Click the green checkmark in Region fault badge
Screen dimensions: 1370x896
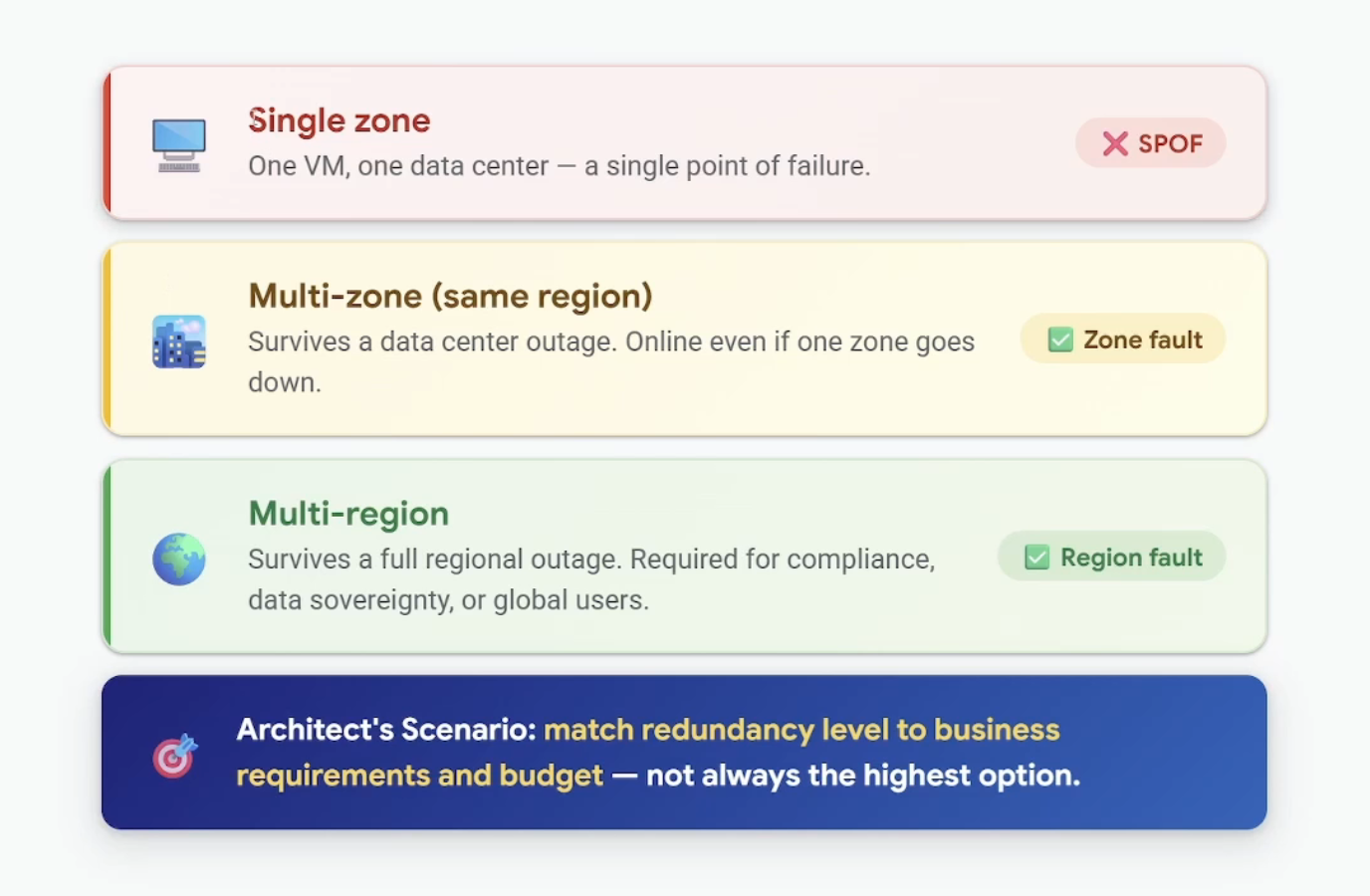pyautogui.click(x=1037, y=557)
